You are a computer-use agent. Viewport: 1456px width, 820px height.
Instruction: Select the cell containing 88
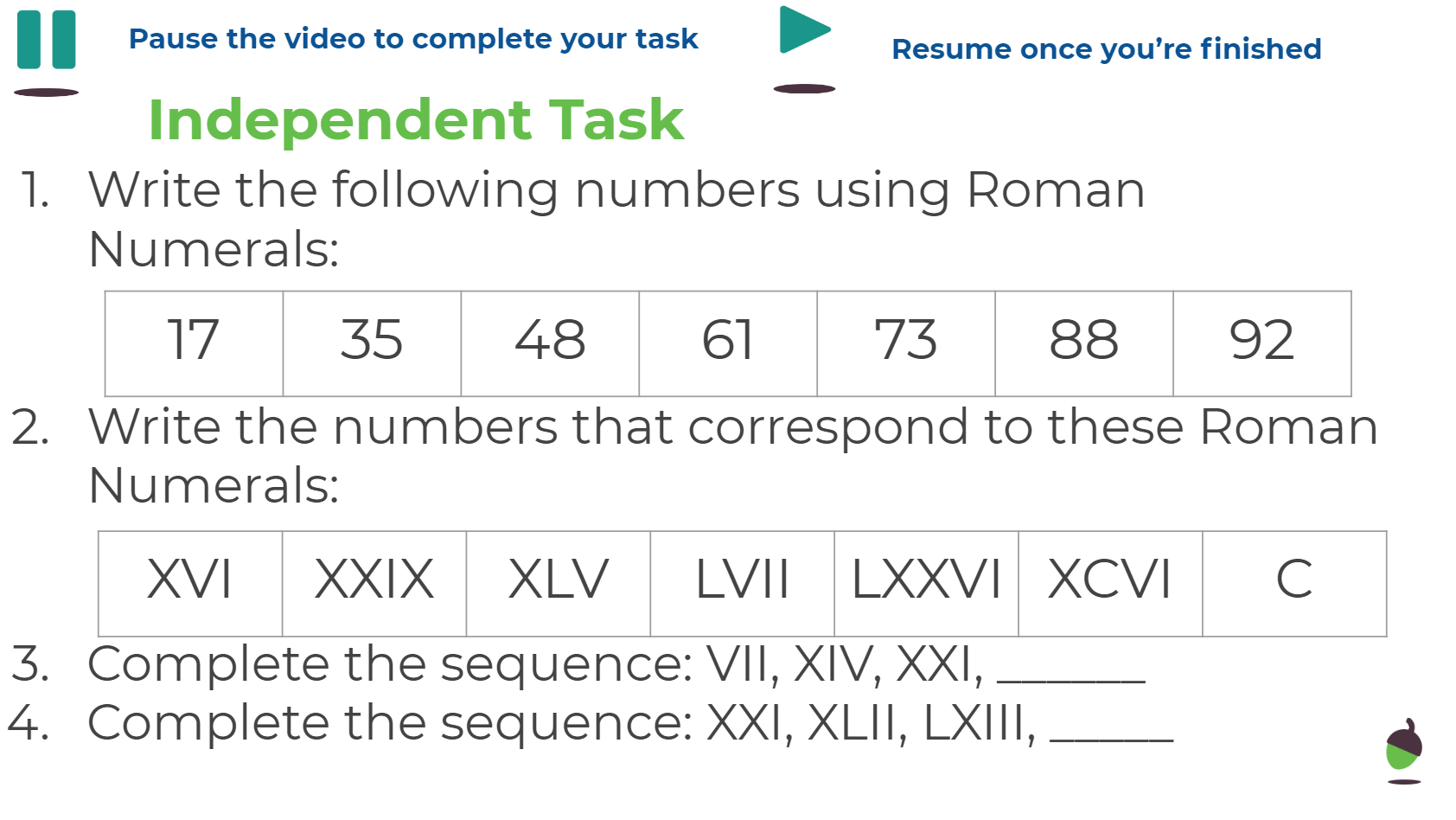(1085, 343)
